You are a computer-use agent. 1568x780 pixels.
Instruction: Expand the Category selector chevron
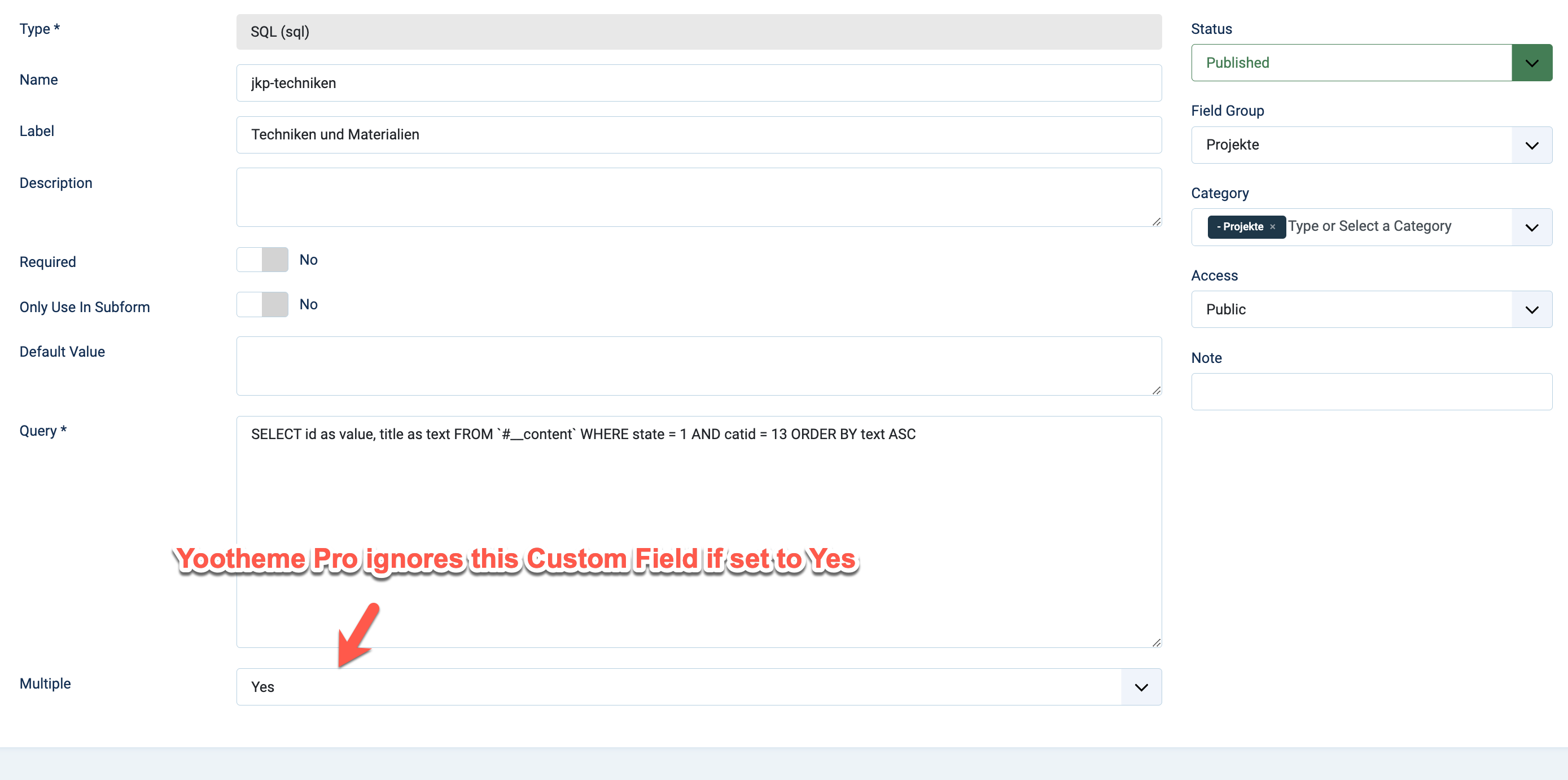point(1531,227)
